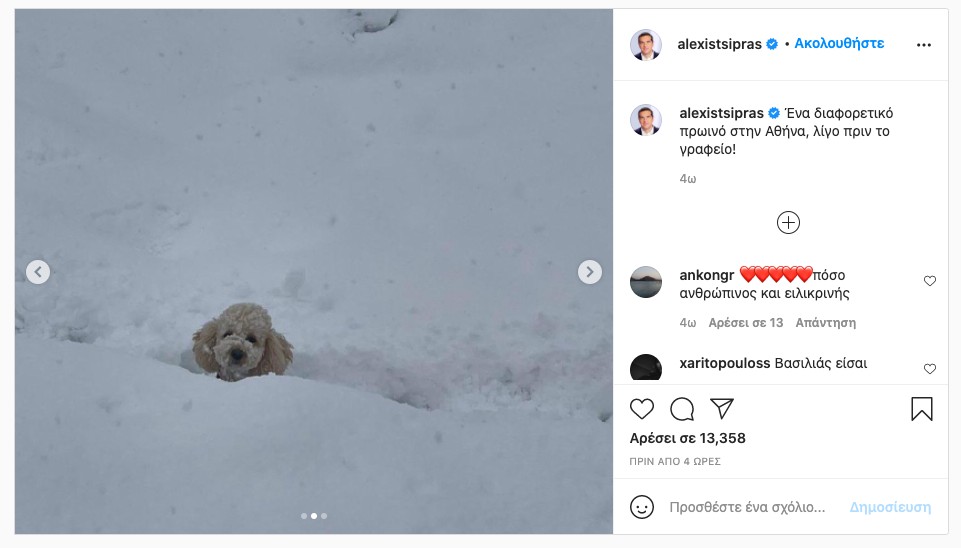Share post via paper plane icon
Viewport: 961px width, 548px height.
click(x=721, y=408)
